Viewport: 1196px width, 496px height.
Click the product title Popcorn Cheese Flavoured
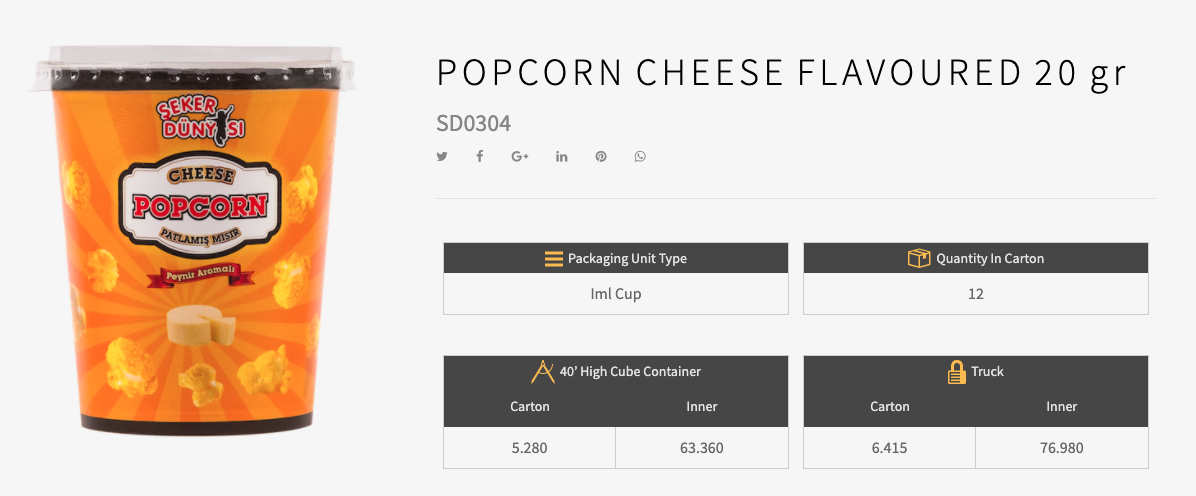click(x=781, y=74)
